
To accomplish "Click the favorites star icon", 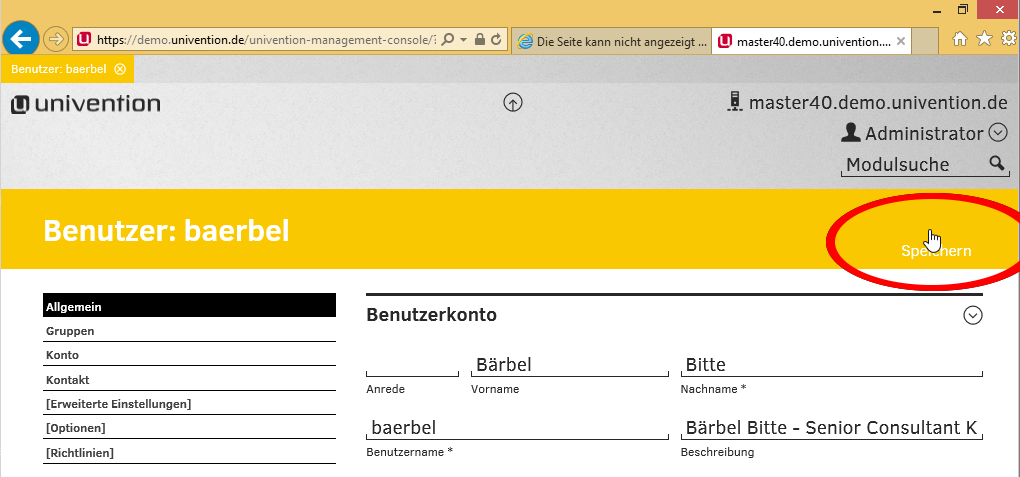I will [984, 39].
